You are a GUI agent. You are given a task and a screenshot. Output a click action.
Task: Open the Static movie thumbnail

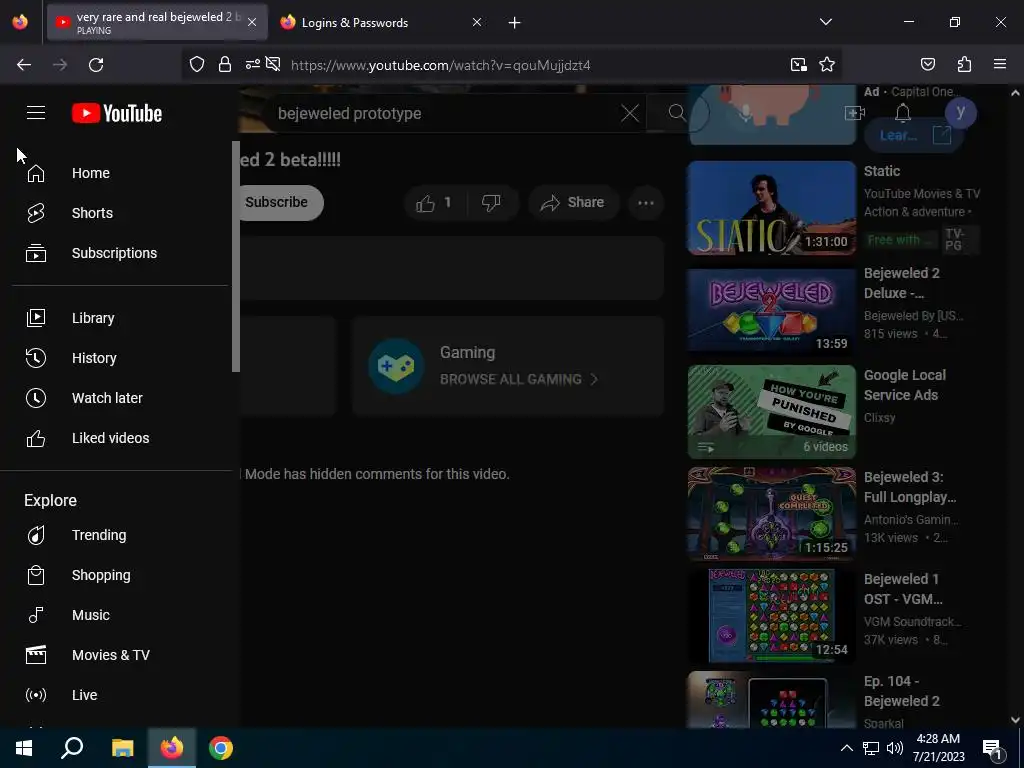(771, 208)
